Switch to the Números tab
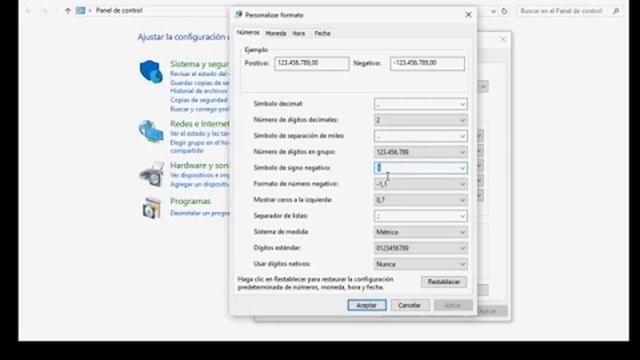 (x=248, y=32)
